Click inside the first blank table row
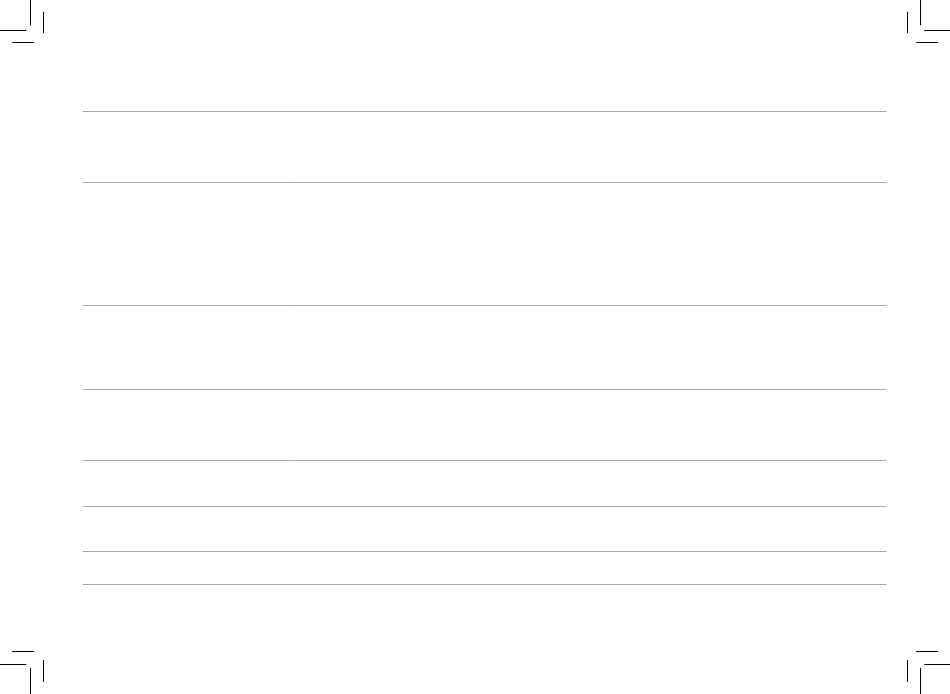Image resolution: width=950 pixels, height=694 pixels. pos(484,147)
